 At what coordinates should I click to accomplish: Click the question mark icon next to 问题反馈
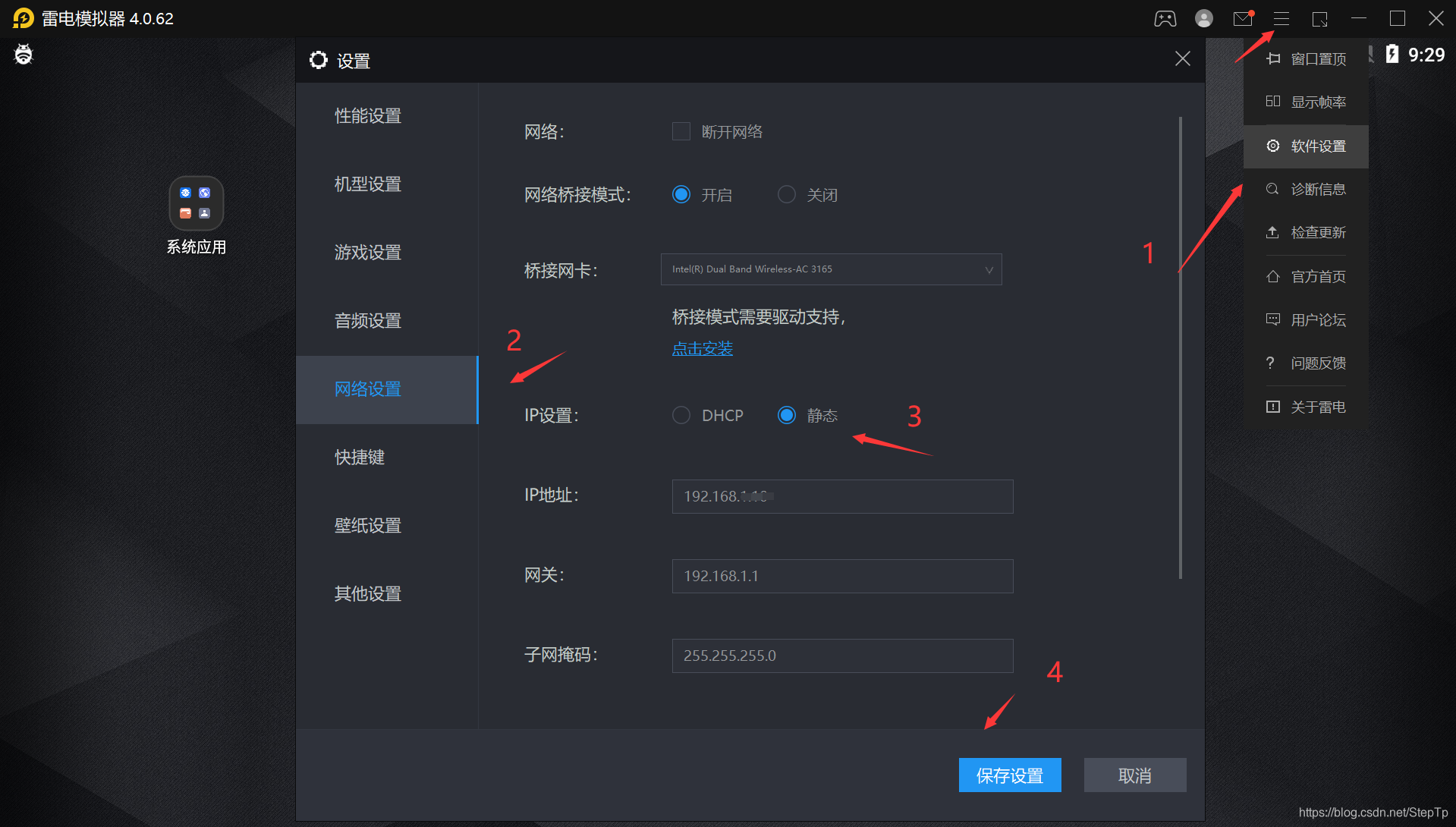click(x=1271, y=363)
